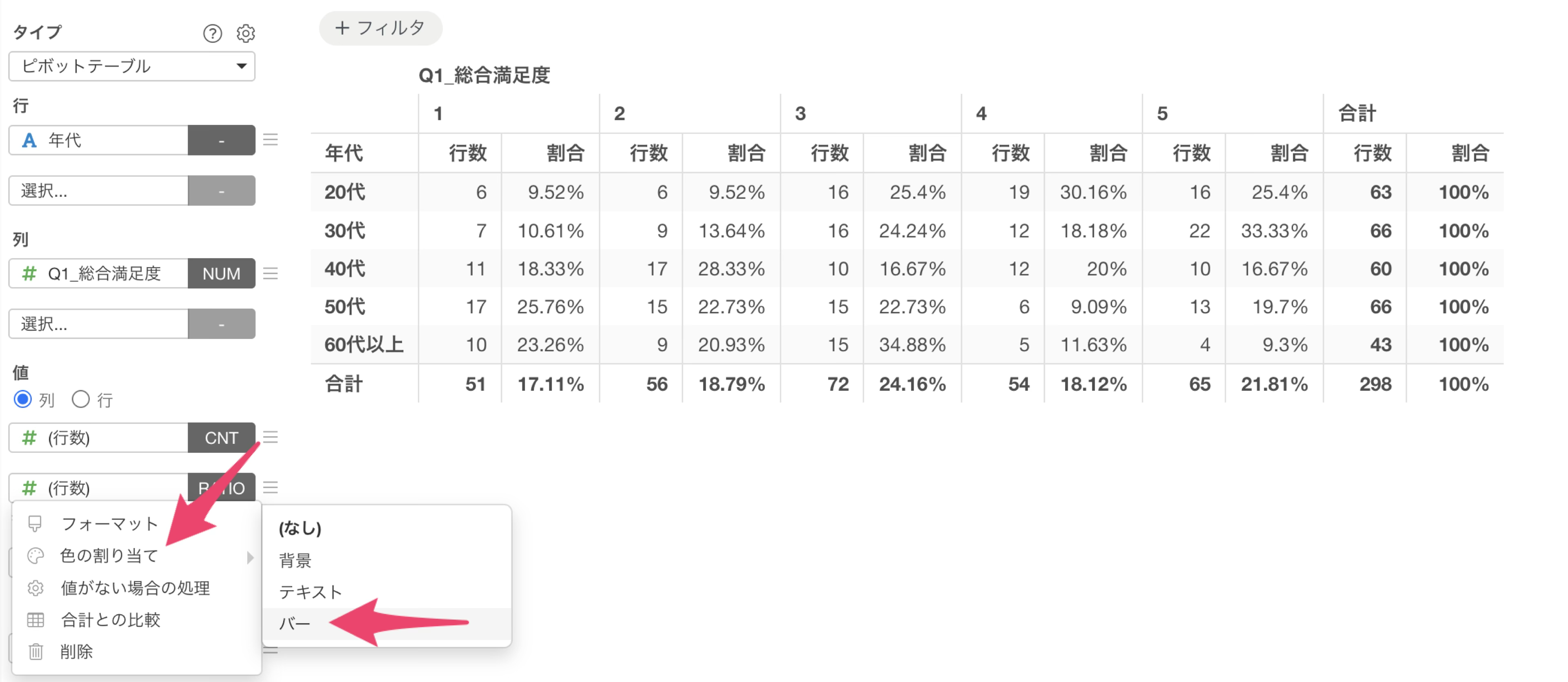Click the drag handle next to RATIO value
The image size is (1568, 682).
coord(271,487)
